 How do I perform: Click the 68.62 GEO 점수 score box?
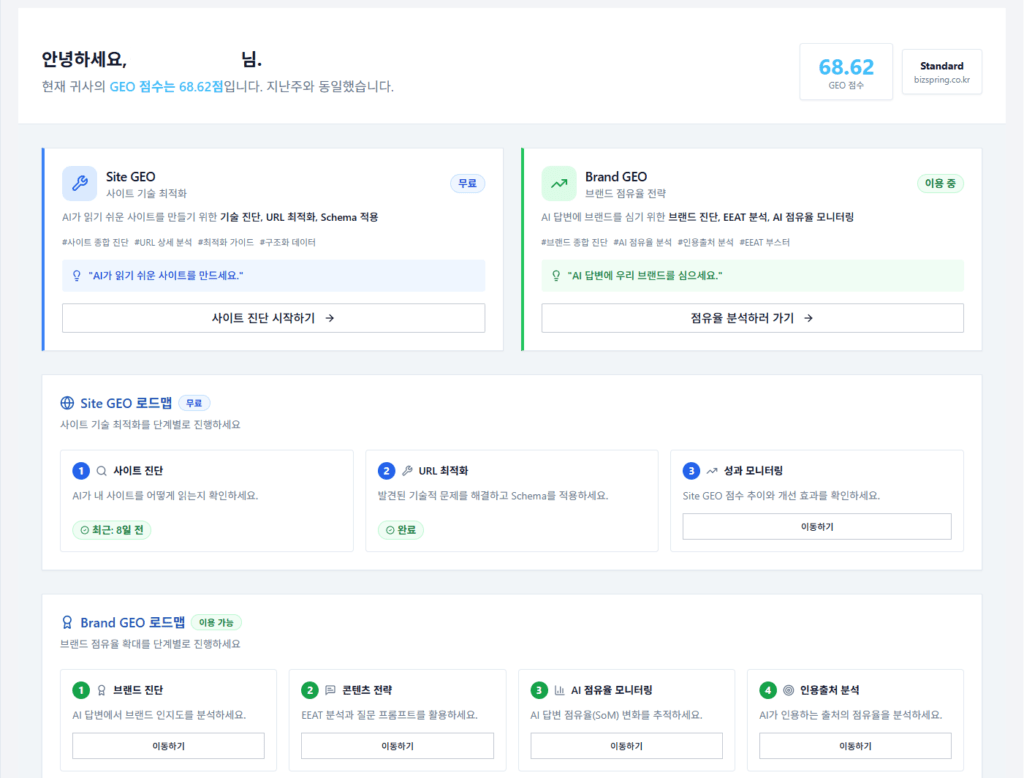pyautogui.click(x=845, y=71)
